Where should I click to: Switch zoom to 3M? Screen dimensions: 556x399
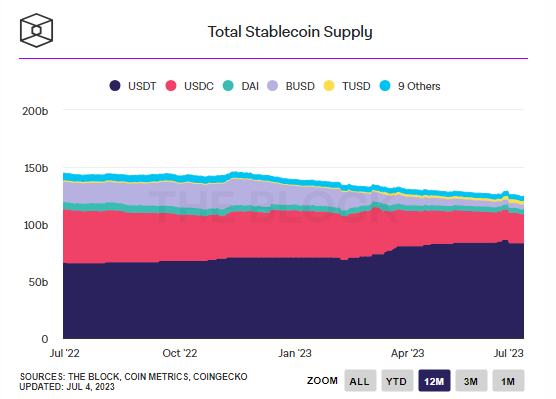coord(471,381)
